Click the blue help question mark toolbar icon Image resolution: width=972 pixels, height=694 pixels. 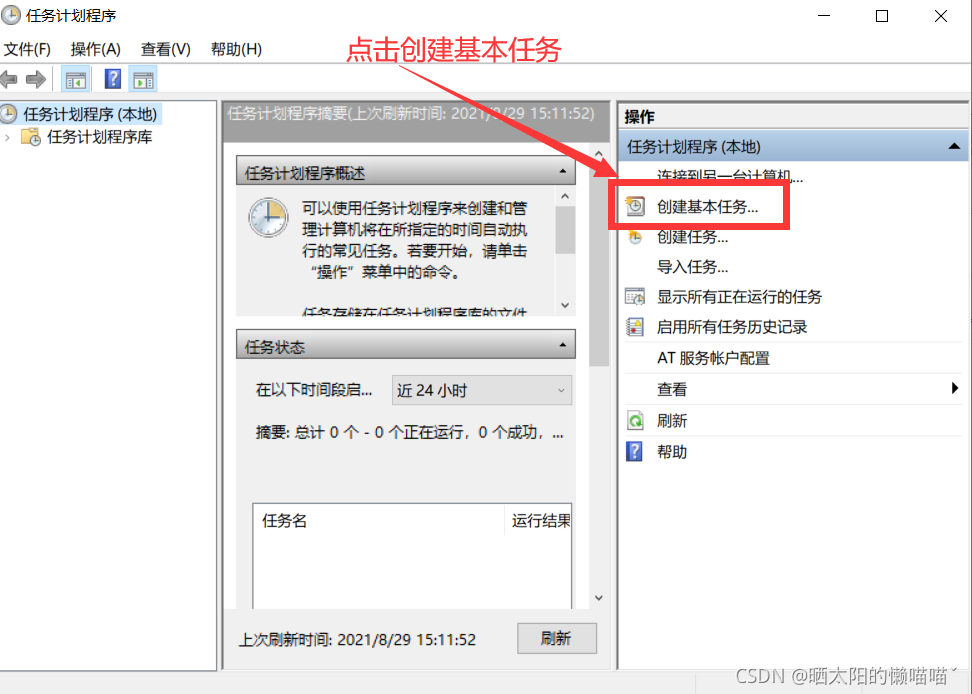click(x=113, y=79)
